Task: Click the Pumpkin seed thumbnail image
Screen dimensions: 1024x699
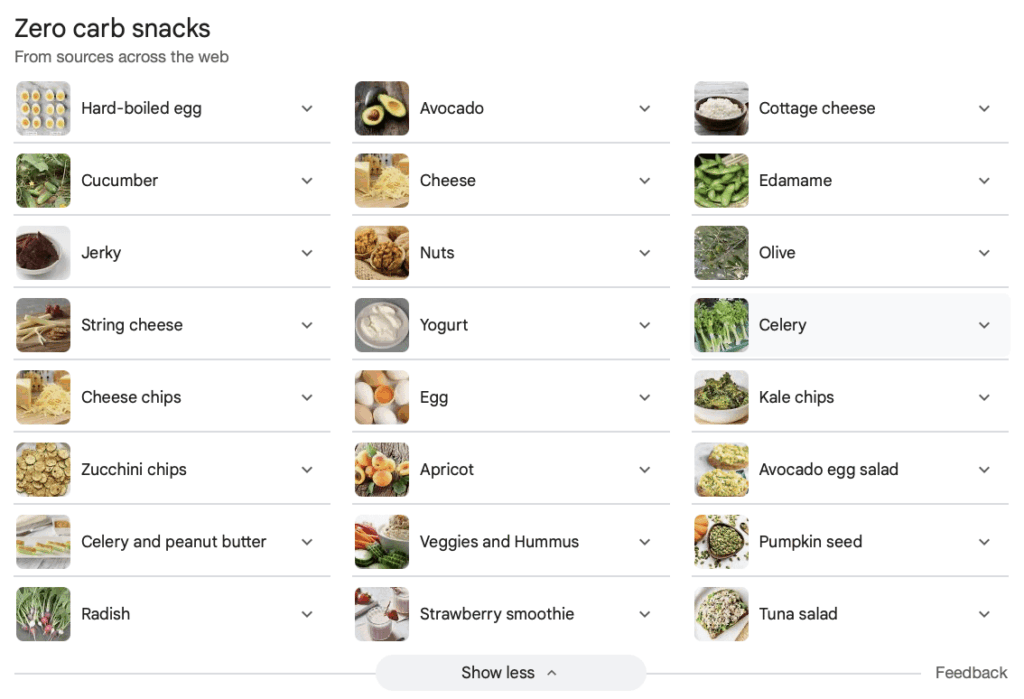Action: [x=721, y=542]
